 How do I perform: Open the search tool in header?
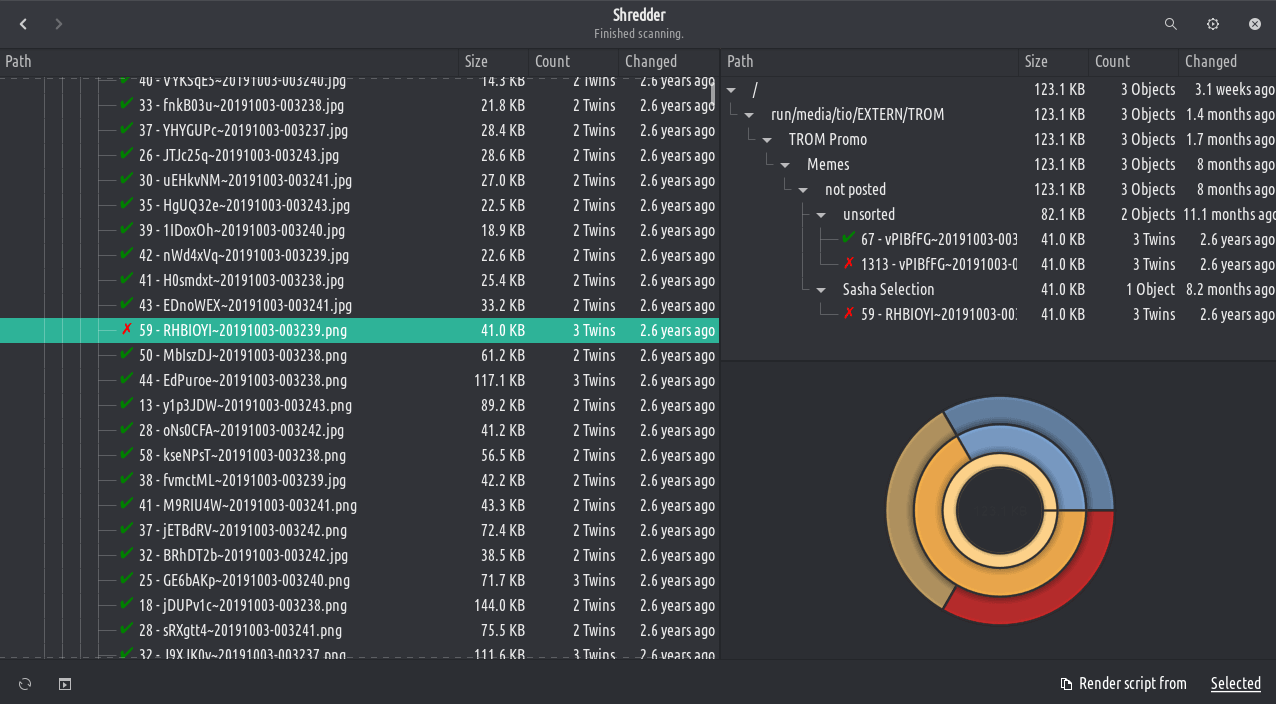[1171, 24]
